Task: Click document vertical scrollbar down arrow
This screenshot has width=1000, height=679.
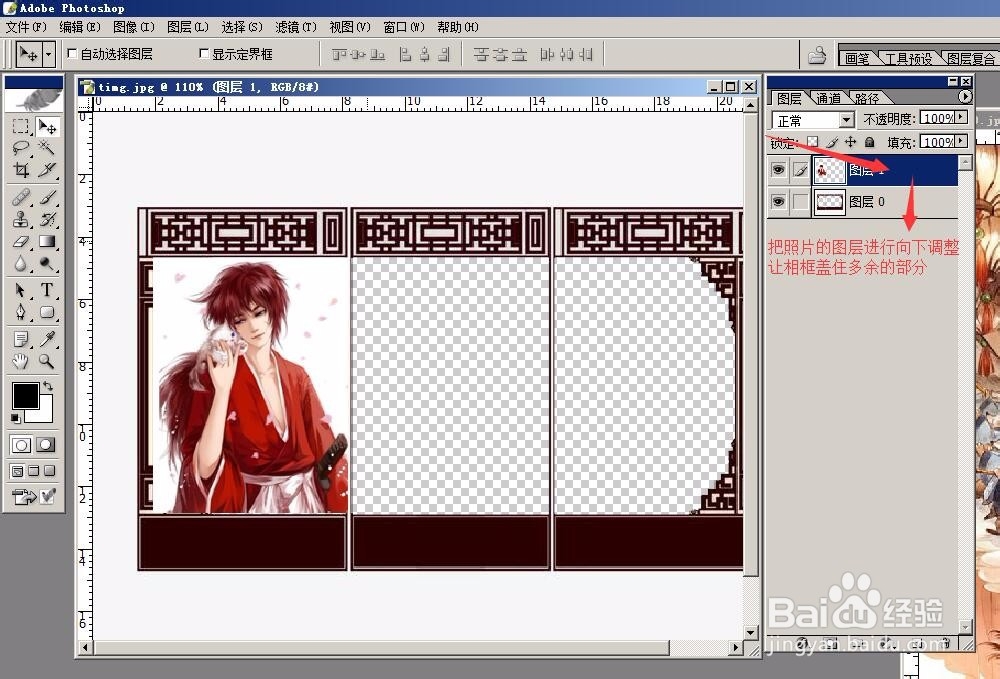Action: (751, 632)
